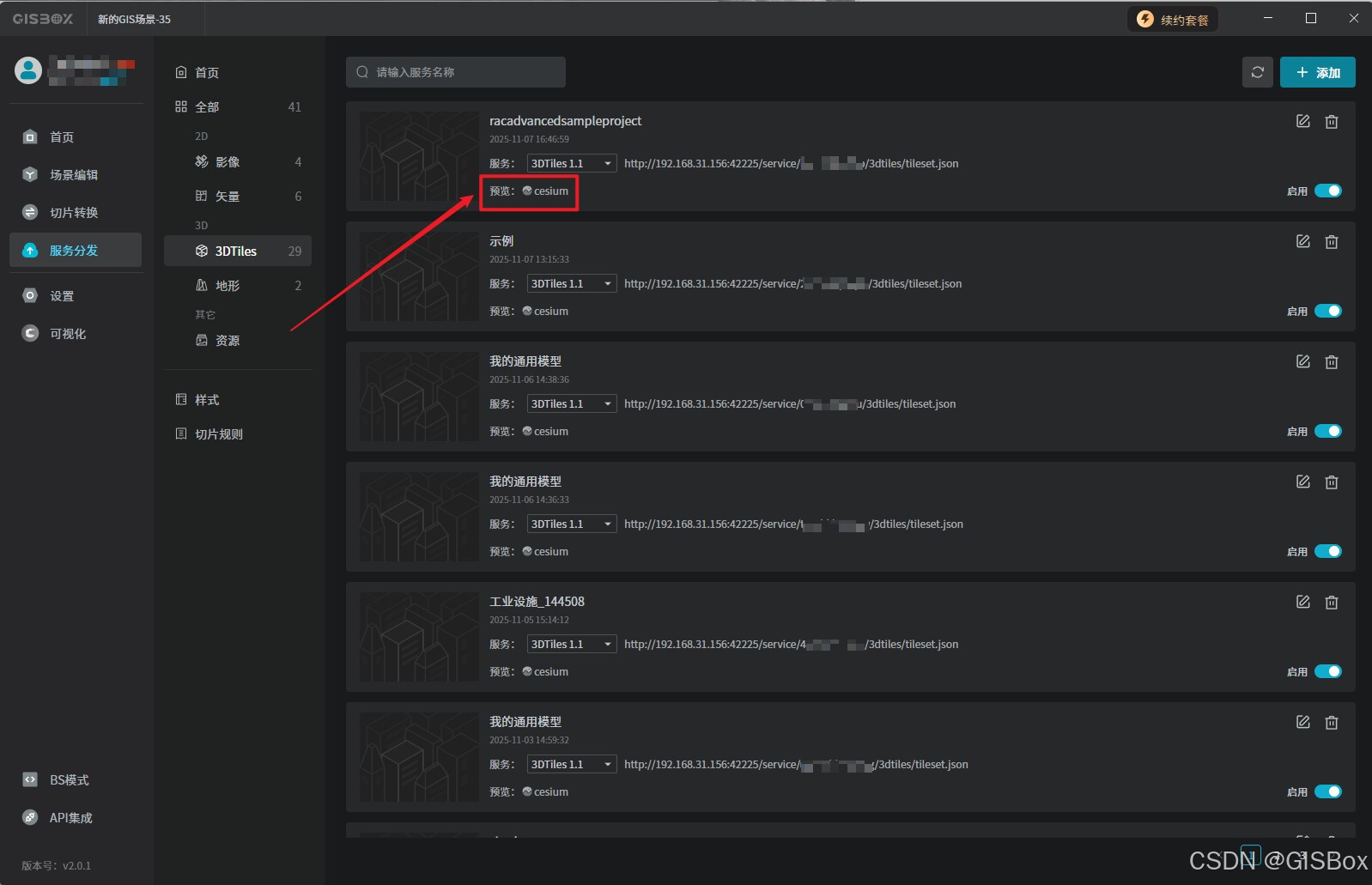Select 矢量 category
This screenshot has width=1372, height=885.
point(238,197)
